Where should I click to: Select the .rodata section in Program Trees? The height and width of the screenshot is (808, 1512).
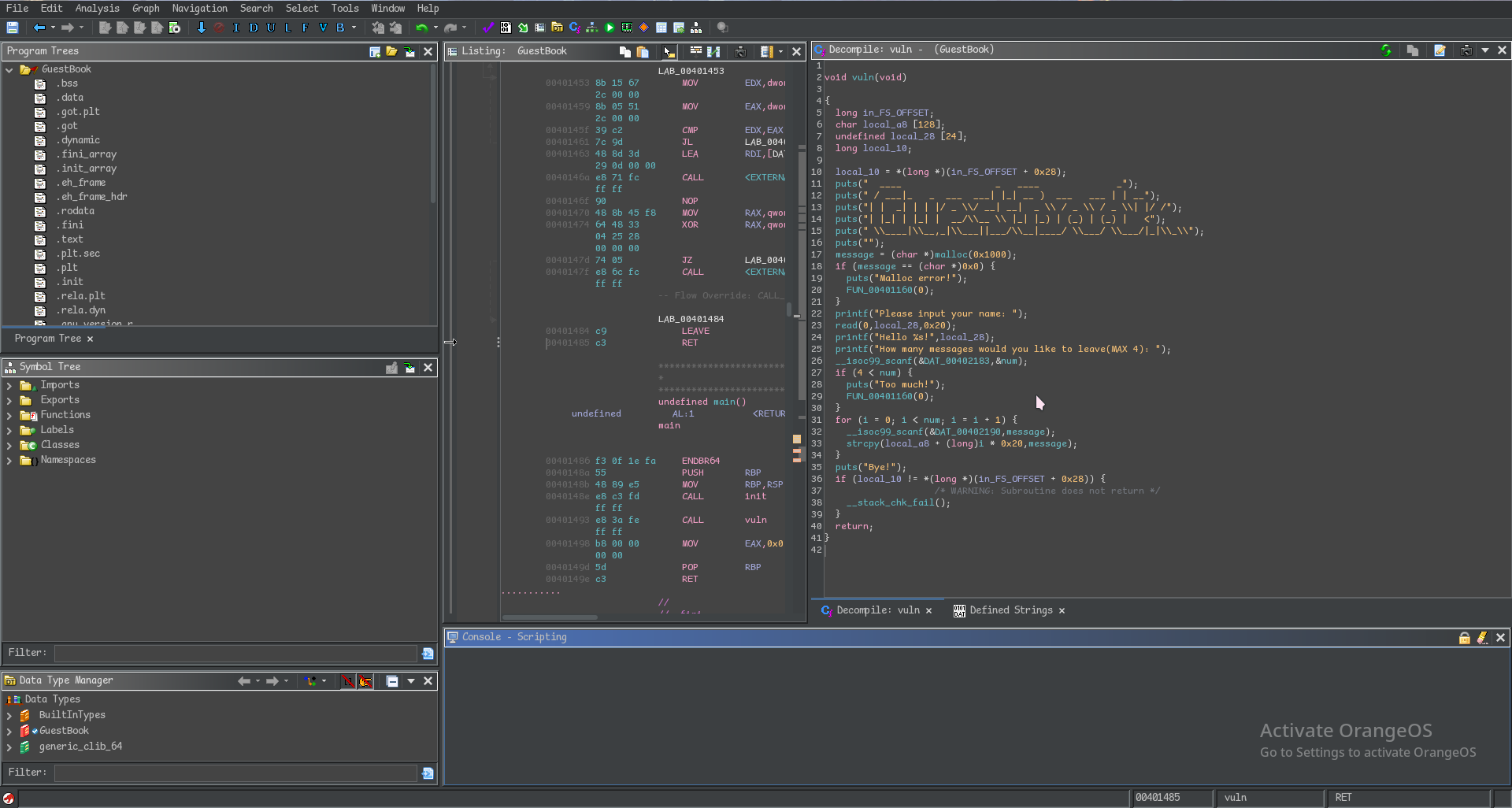(x=75, y=211)
